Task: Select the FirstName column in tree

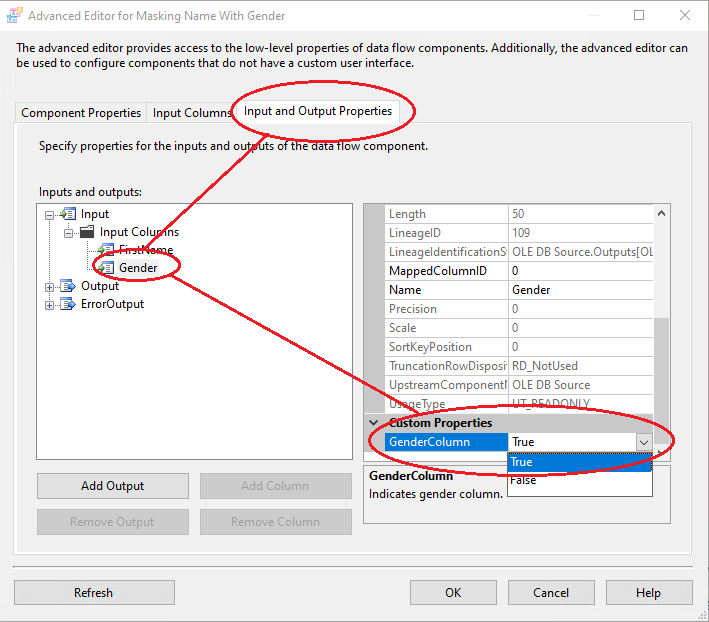Action: pyautogui.click(x=145, y=250)
